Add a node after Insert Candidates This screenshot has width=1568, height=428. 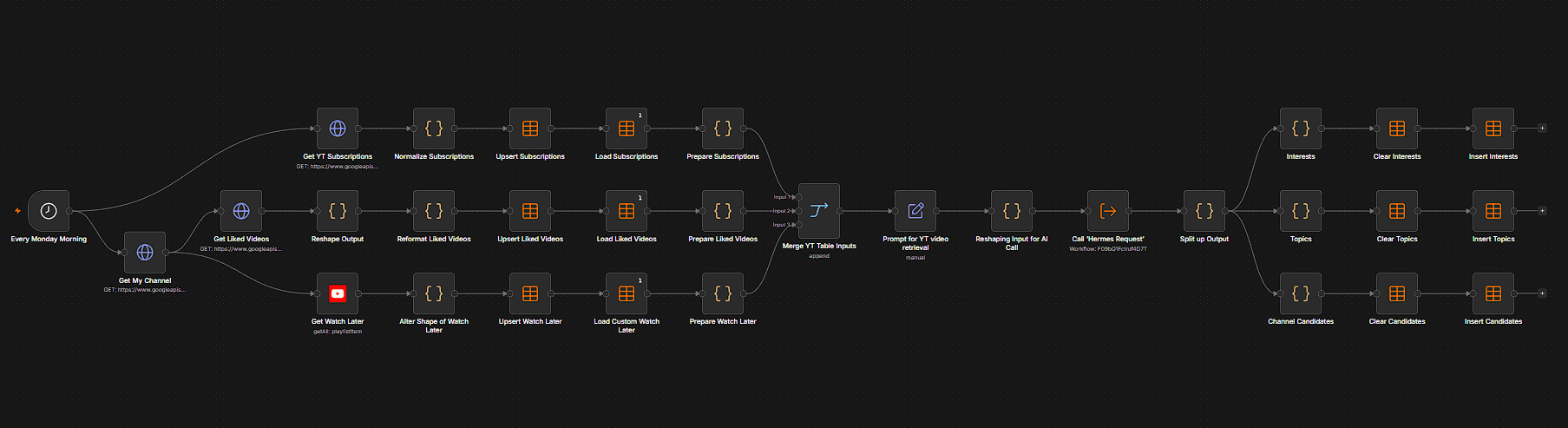coord(1542,293)
